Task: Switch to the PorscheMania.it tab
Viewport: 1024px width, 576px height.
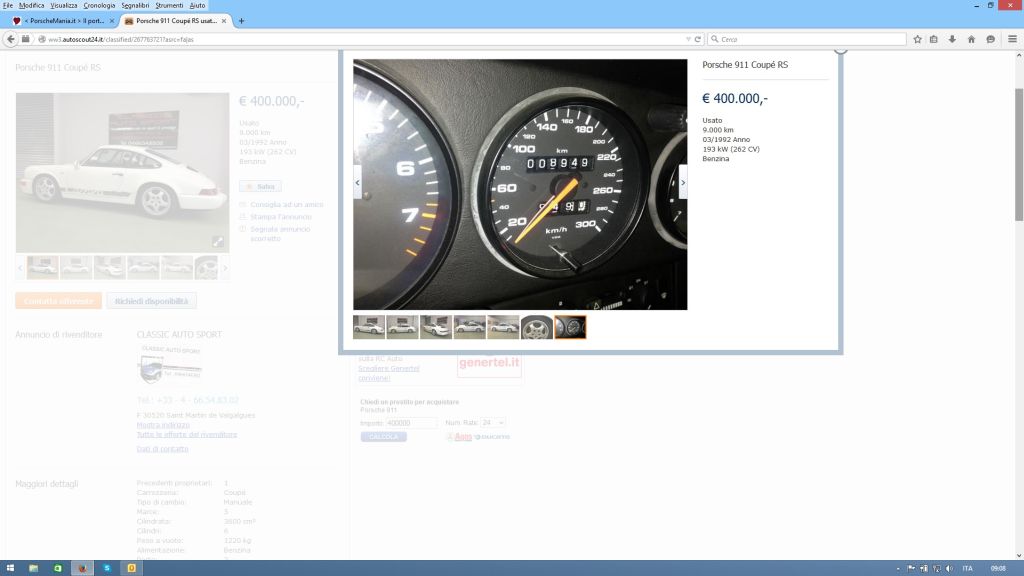Action: (x=65, y=20)
